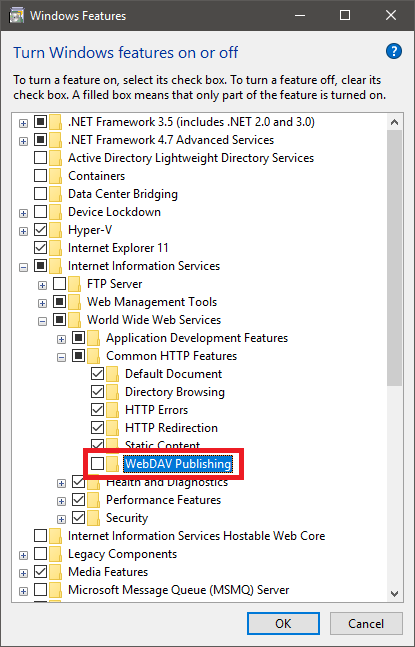Viewport: 415px width, 647px height.
Task: Expand .NET Framework 3.5 node
Action: click(x=24, y=123)
